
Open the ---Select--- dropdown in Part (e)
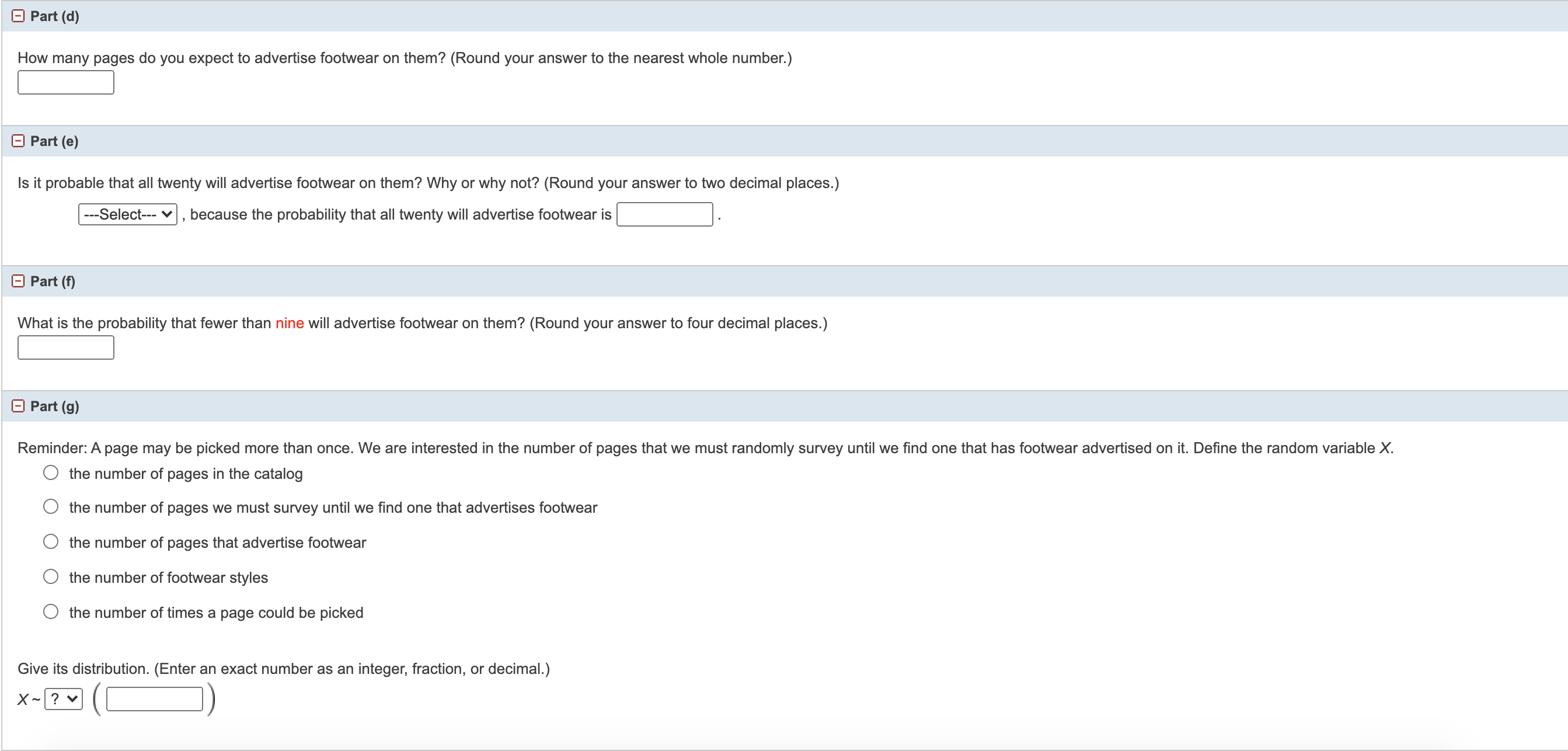click(x=127, y=214)
